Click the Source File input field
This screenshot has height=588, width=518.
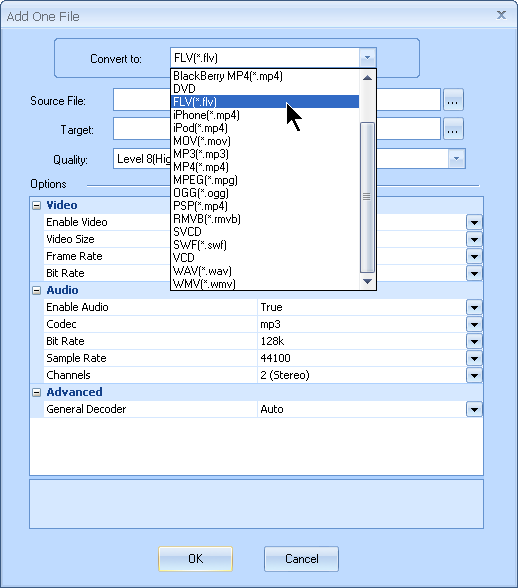pyautogui.click(x=277, y=100)
